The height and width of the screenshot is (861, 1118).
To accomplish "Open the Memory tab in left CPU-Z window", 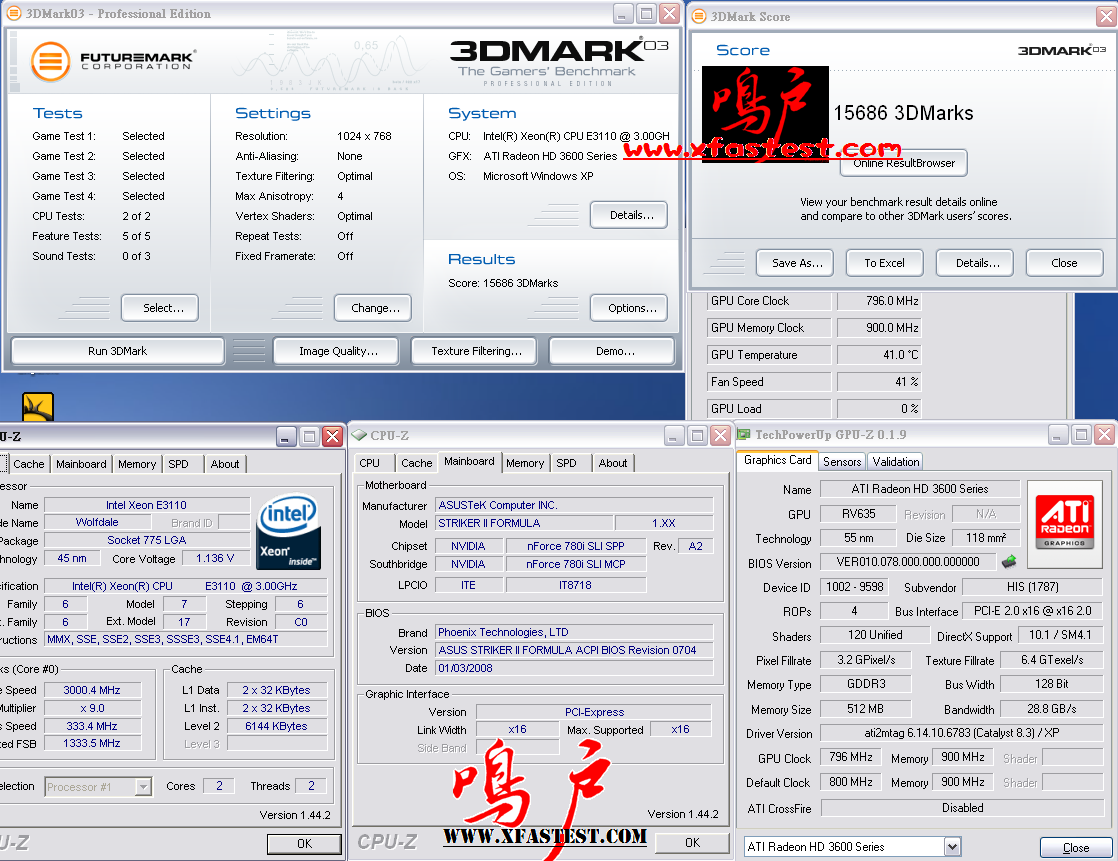I will [137, 464].
